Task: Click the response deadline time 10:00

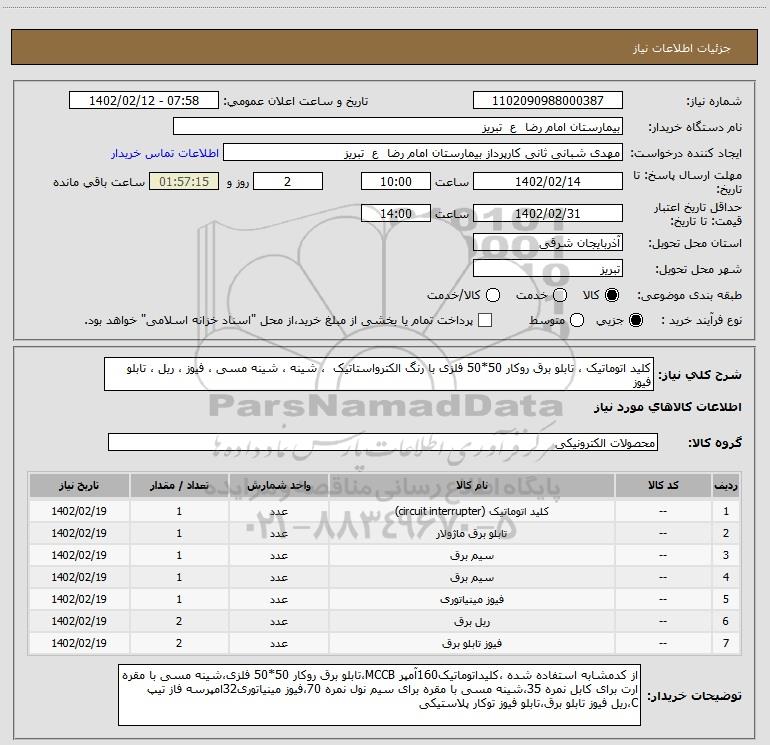Action: tap(396, 181)
